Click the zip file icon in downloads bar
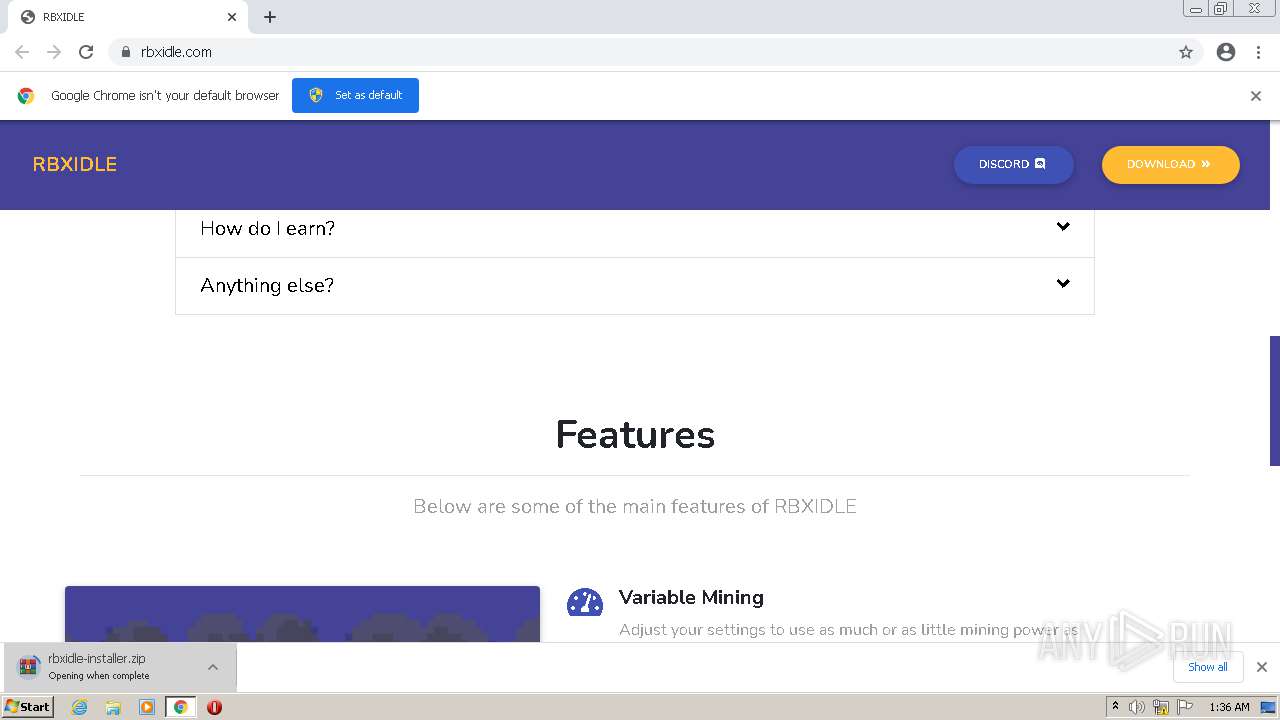The width and height of the screenshot is (1280, 720). [28, 667]
